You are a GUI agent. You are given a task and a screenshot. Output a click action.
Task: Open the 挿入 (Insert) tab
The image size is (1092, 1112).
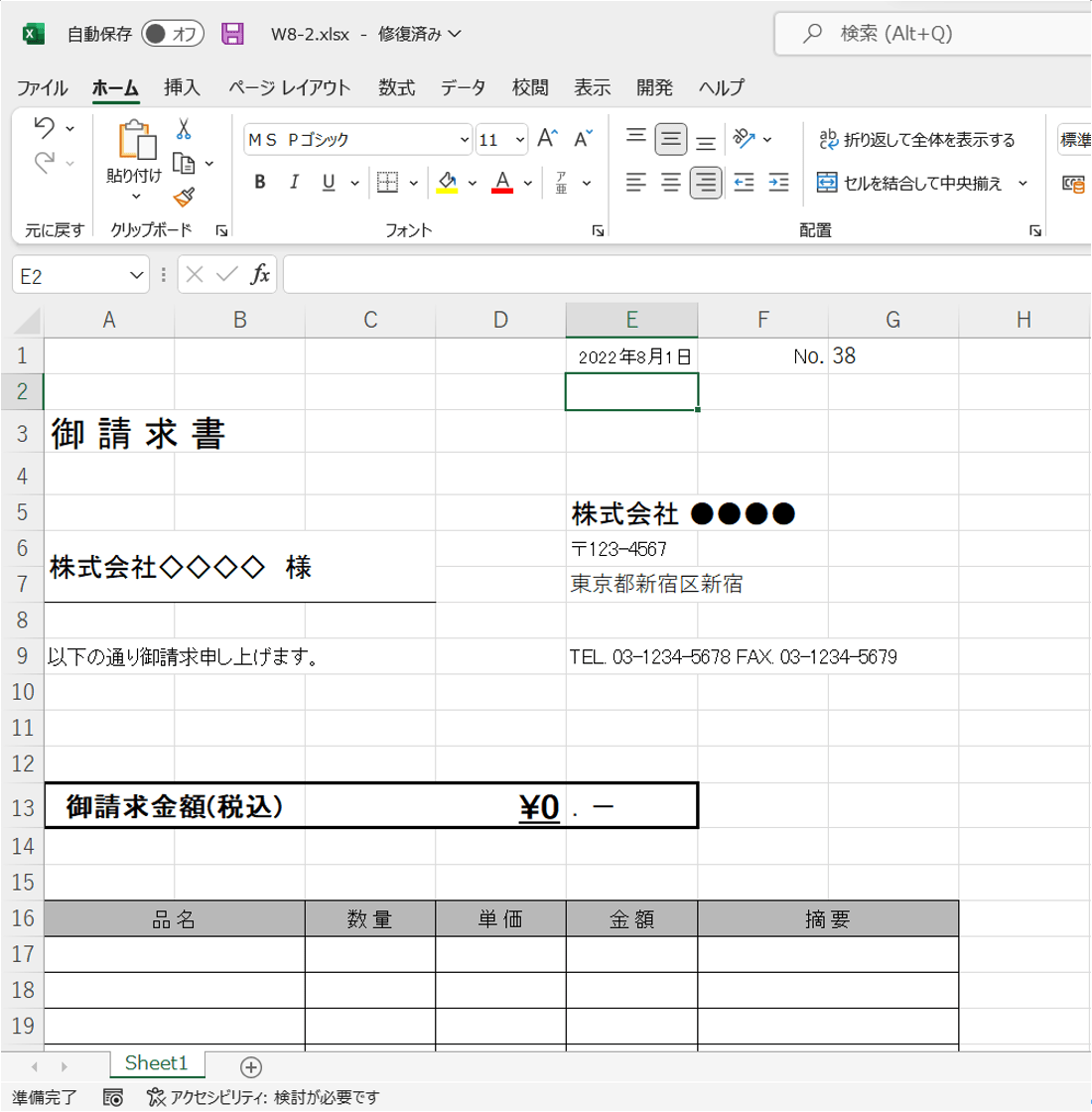point(182,87)
